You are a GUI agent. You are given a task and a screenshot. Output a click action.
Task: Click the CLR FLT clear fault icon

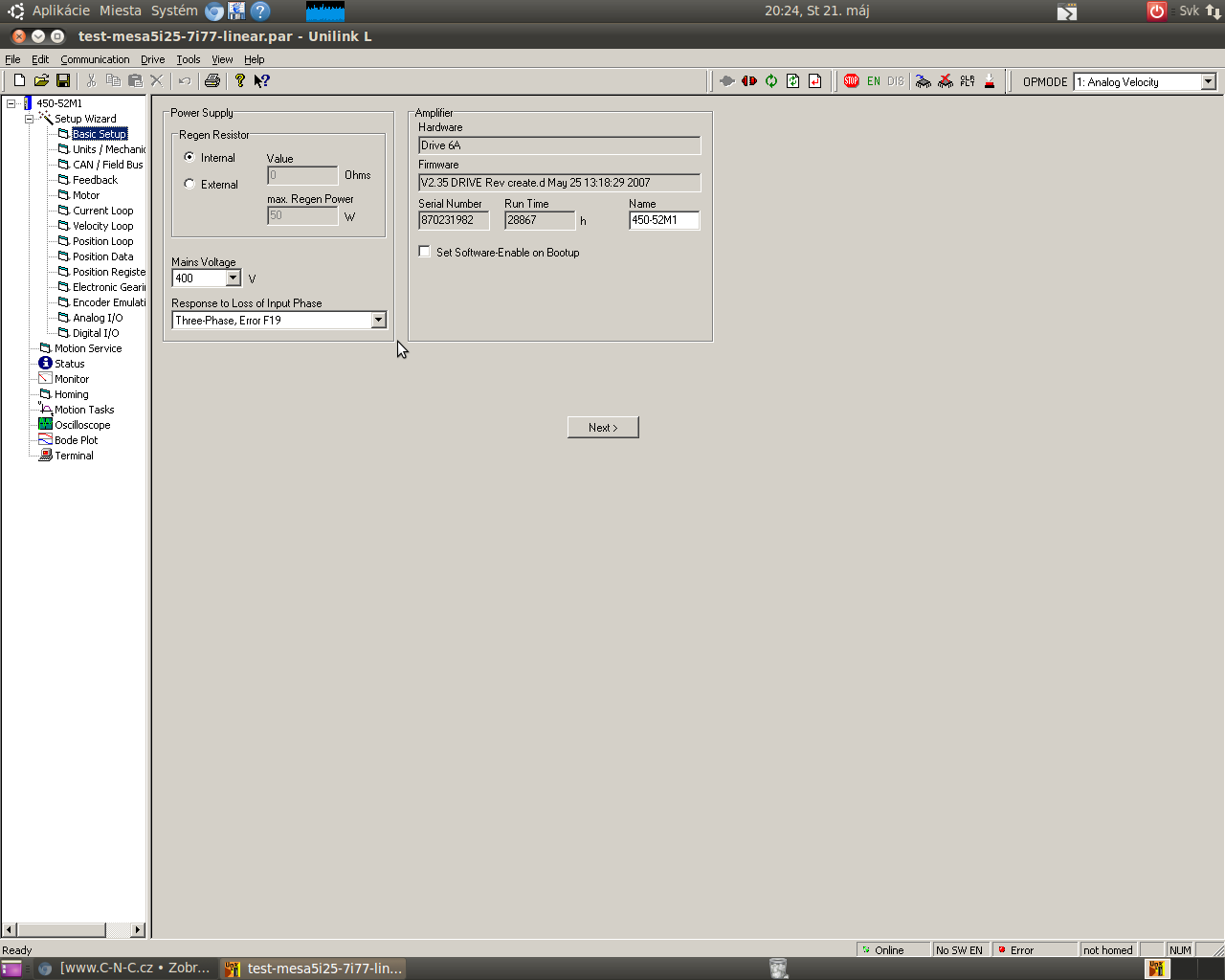tap(968, 81)
